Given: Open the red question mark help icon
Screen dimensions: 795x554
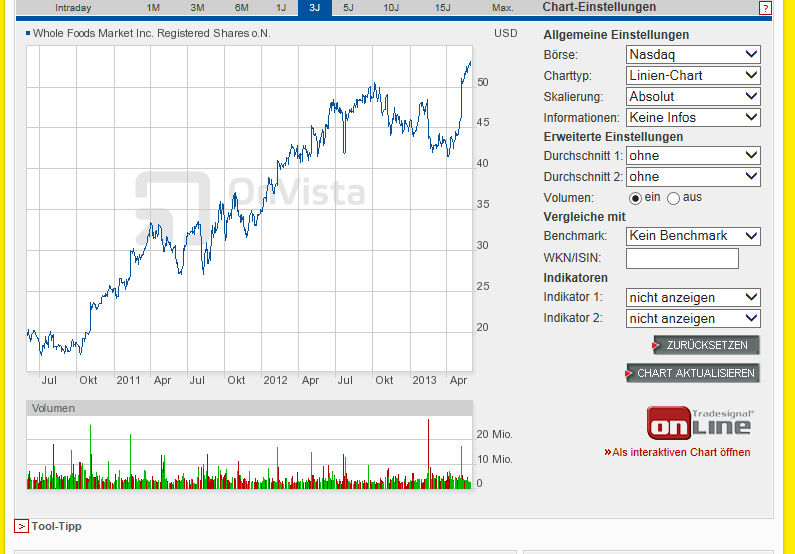Looking at the screenshot, I should point(765,8).
